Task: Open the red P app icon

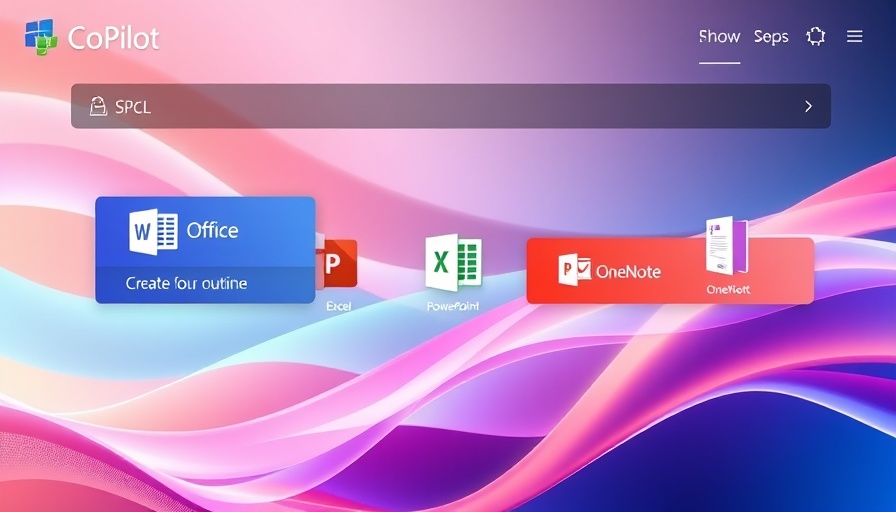Action: pyautogui.click(x=337, y=263)
